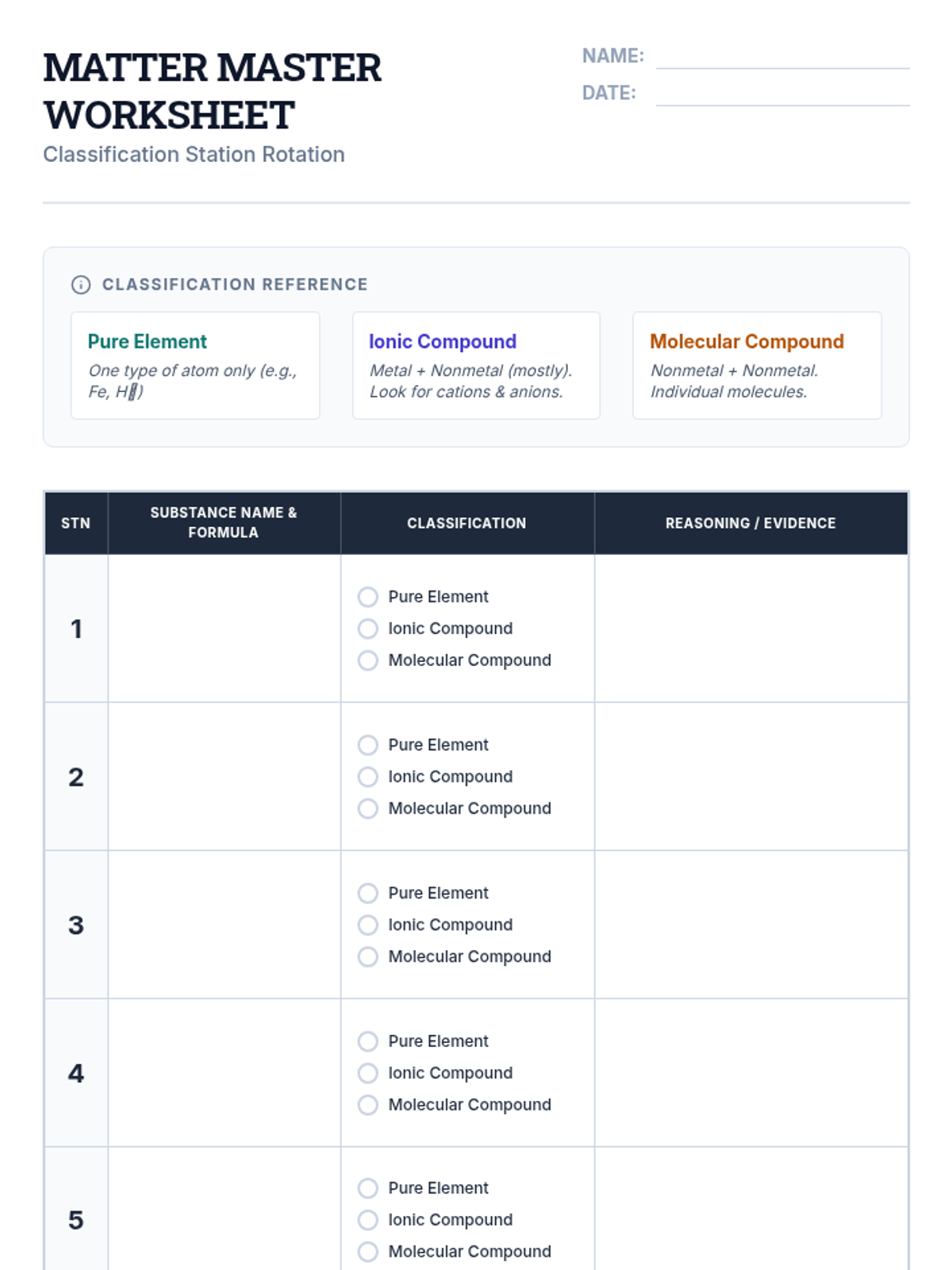Click station 1 substance name cell
Viewport: 952px width, 1270px height.
pyautogui.click(x=225, y=629)
